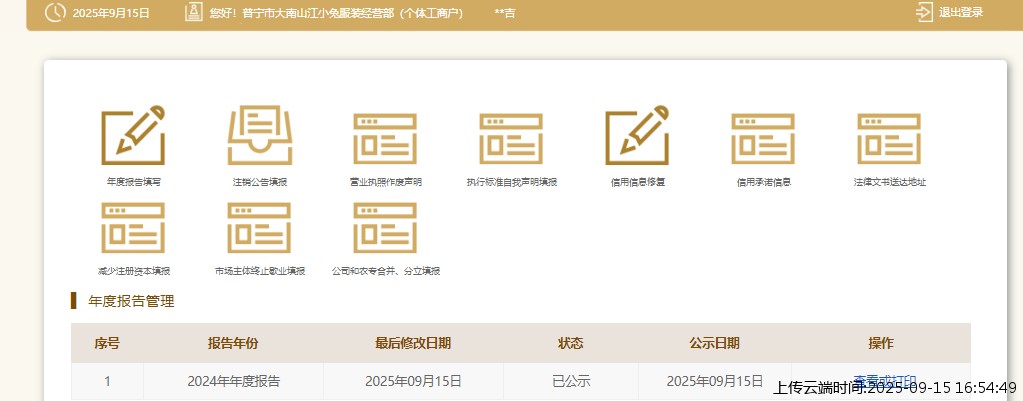Click the 报告年份 column header
1023x401 pixels.
coord(233,344)
